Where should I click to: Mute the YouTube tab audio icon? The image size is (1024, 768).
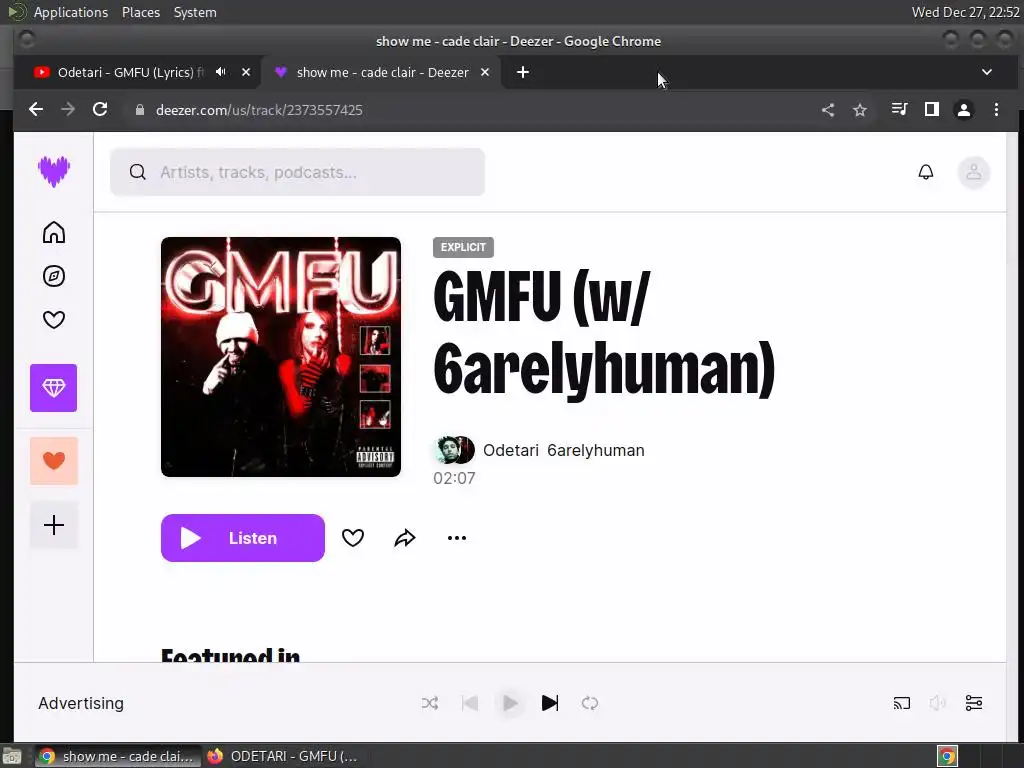pos(221,72)
